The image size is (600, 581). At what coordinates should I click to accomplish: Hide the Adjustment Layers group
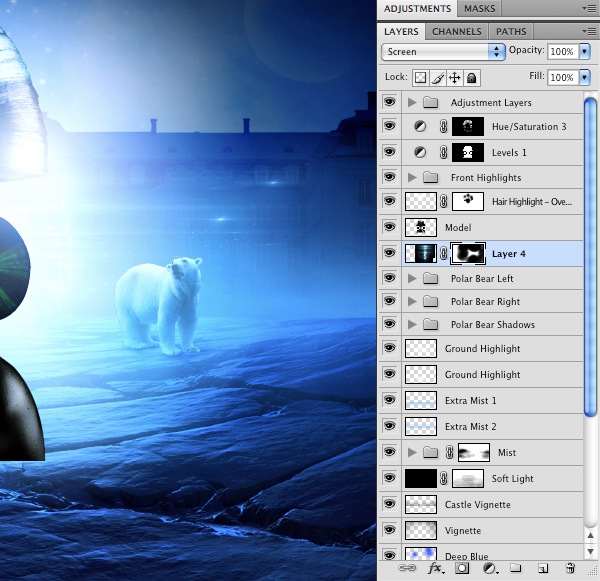pyautogui.click(x=390, y=102)
